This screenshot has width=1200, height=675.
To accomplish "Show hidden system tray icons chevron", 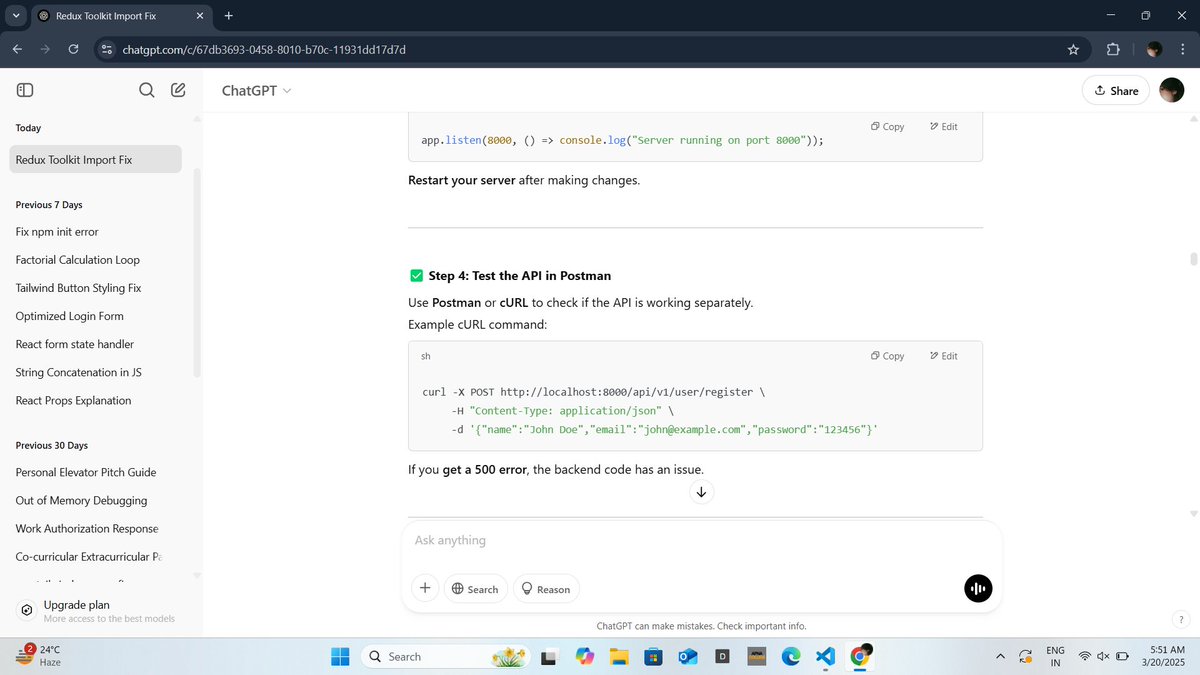I will [x=1000, y=656].
